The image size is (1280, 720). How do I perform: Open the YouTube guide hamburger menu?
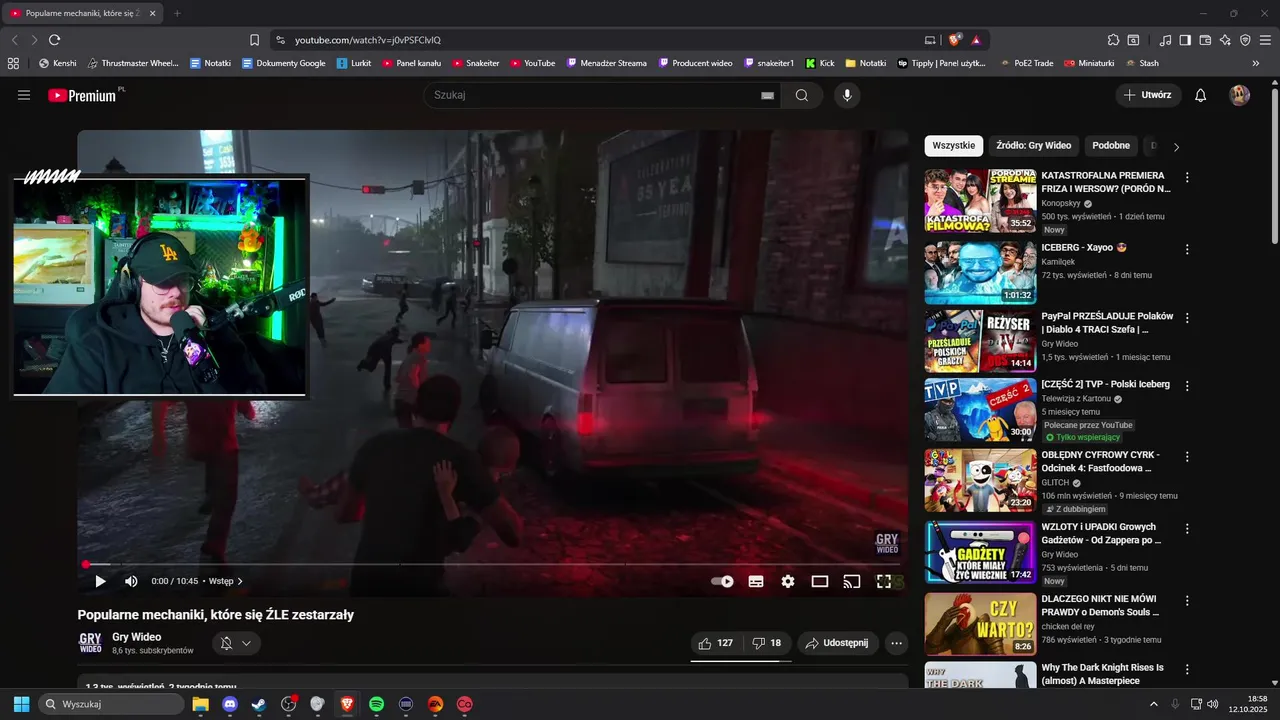click(24, 95)
